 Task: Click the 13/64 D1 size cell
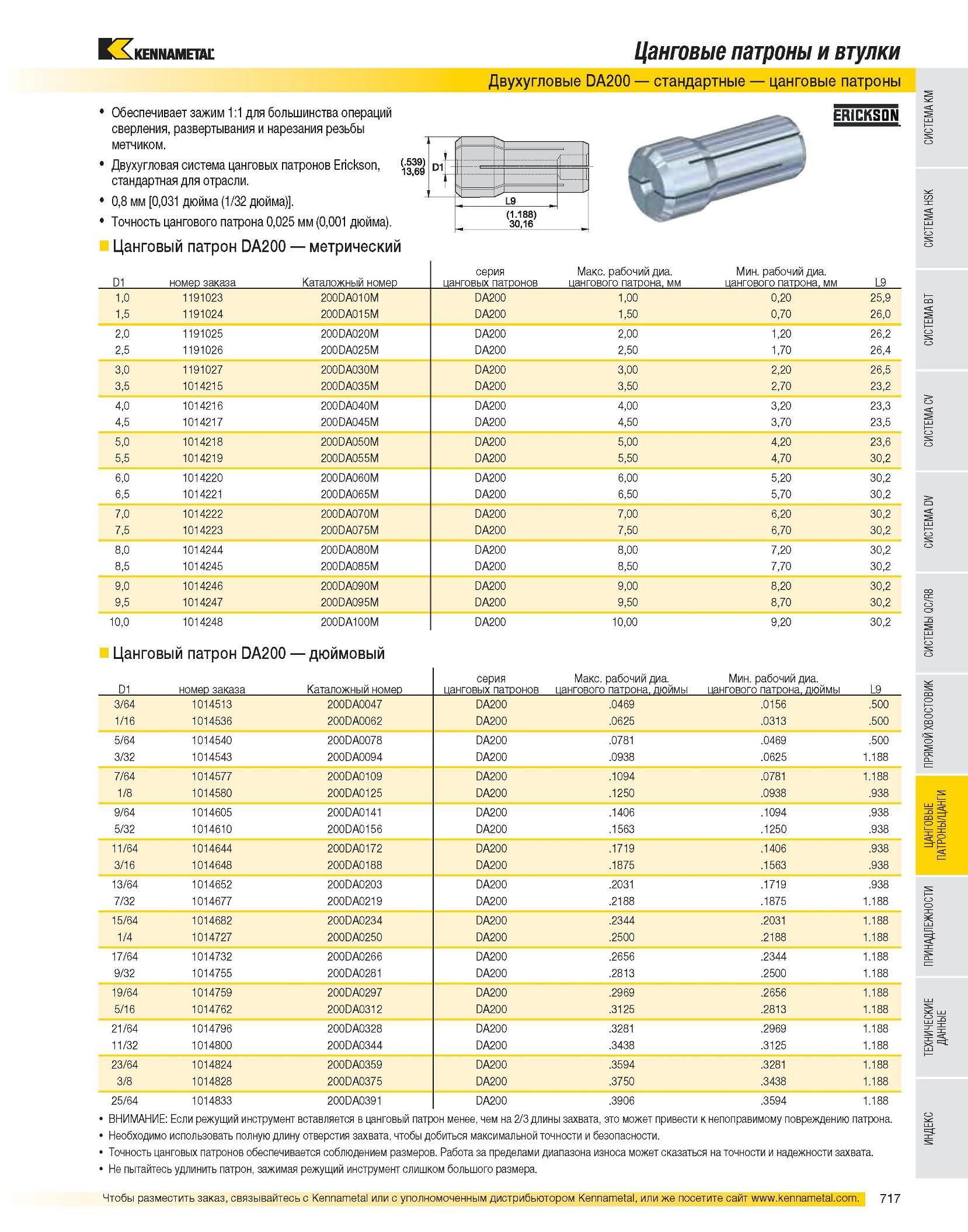(x=124, y=885)
